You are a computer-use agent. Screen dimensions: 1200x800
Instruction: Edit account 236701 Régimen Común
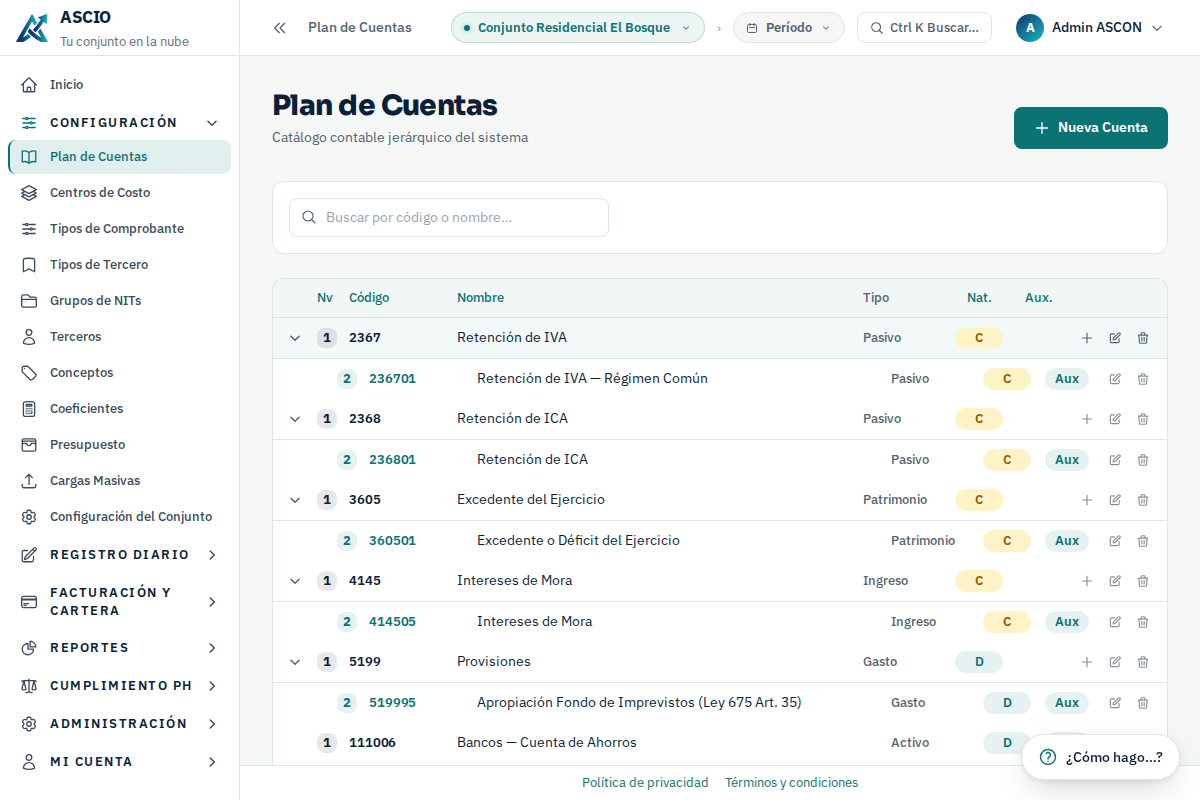1115,379
